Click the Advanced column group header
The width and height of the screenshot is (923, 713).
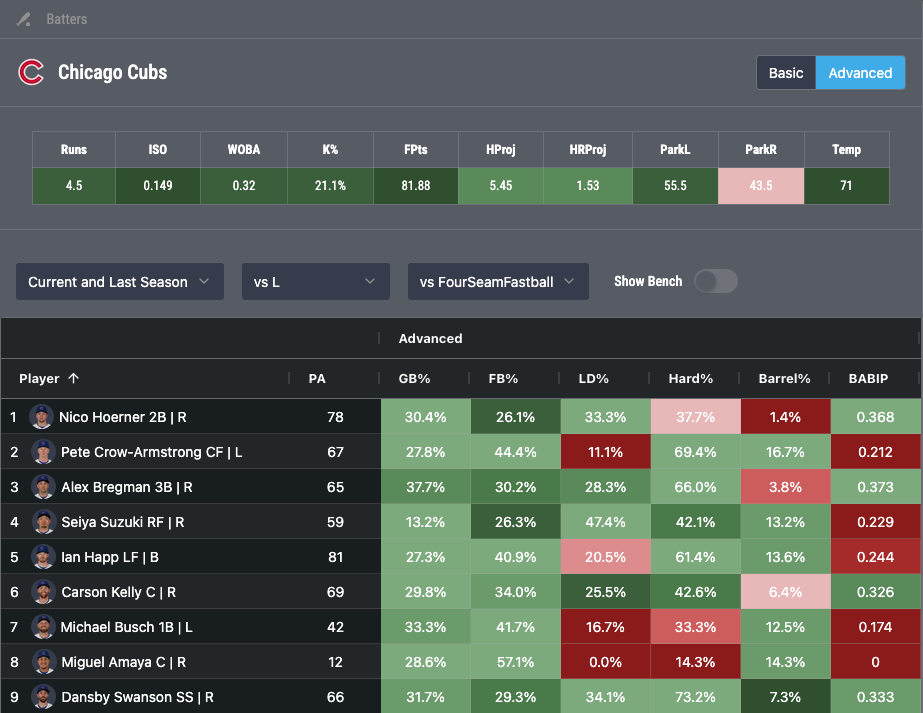430,339
